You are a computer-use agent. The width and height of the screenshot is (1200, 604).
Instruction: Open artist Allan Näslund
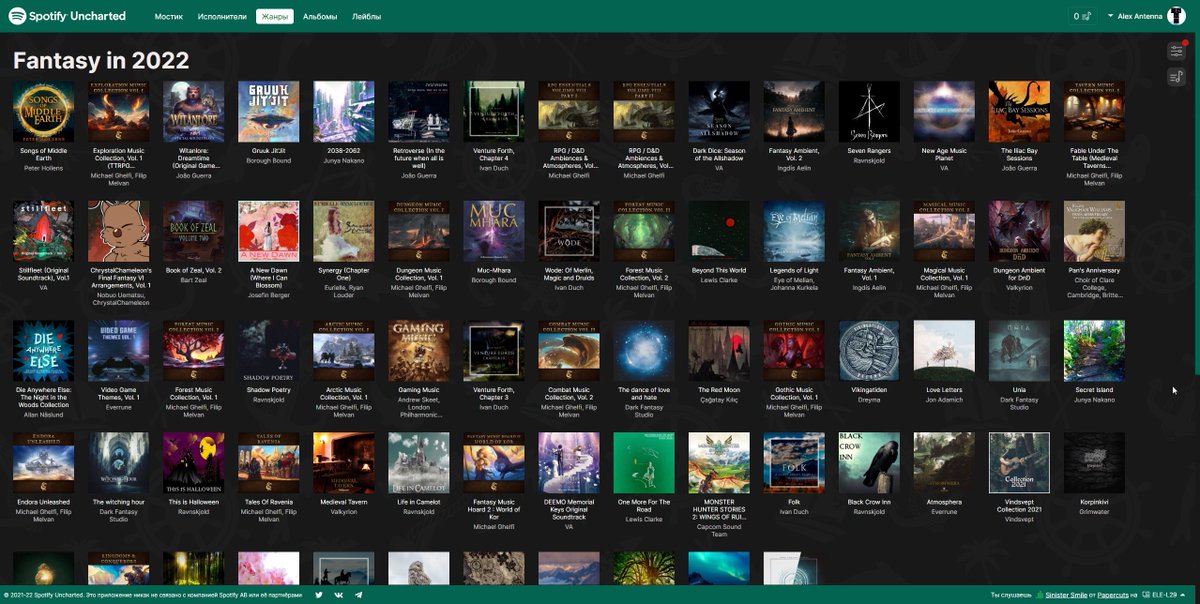pos(44,416)
